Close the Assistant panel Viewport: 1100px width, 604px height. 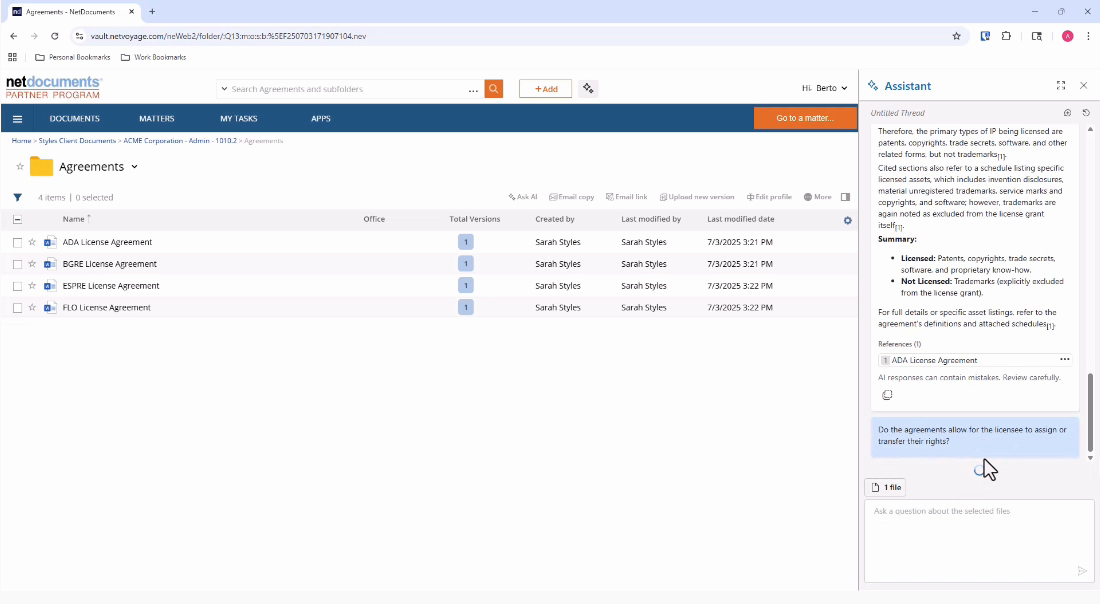pos(1083,86)
